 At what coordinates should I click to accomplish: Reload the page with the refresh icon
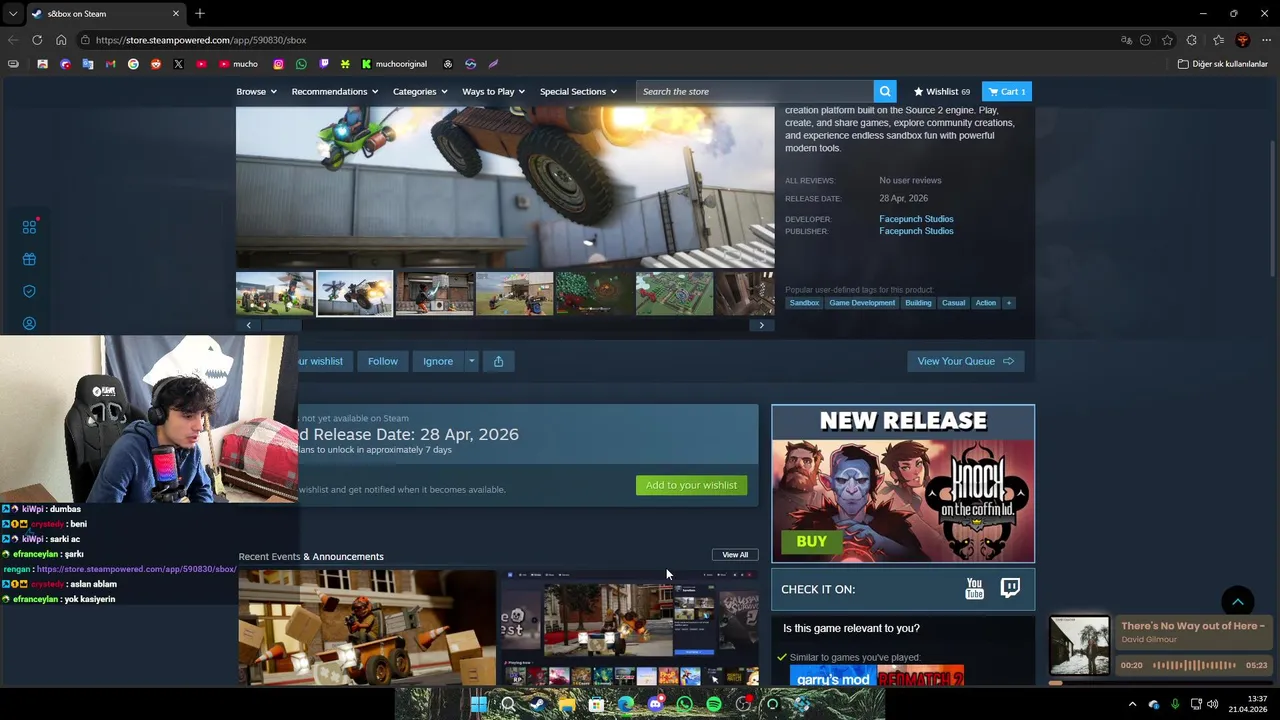tap(37, 40)
